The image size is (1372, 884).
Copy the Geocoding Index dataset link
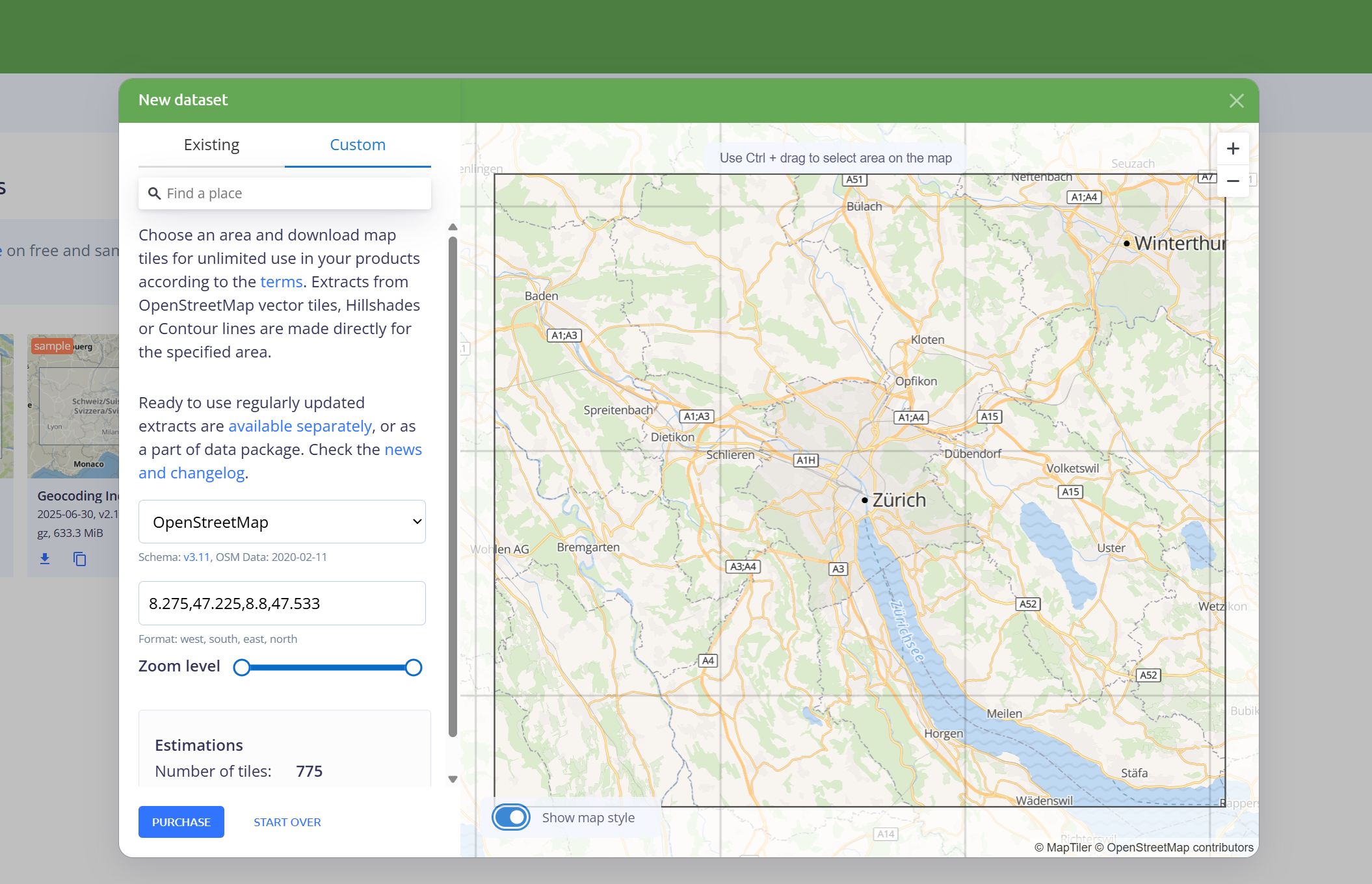[79, 558]
